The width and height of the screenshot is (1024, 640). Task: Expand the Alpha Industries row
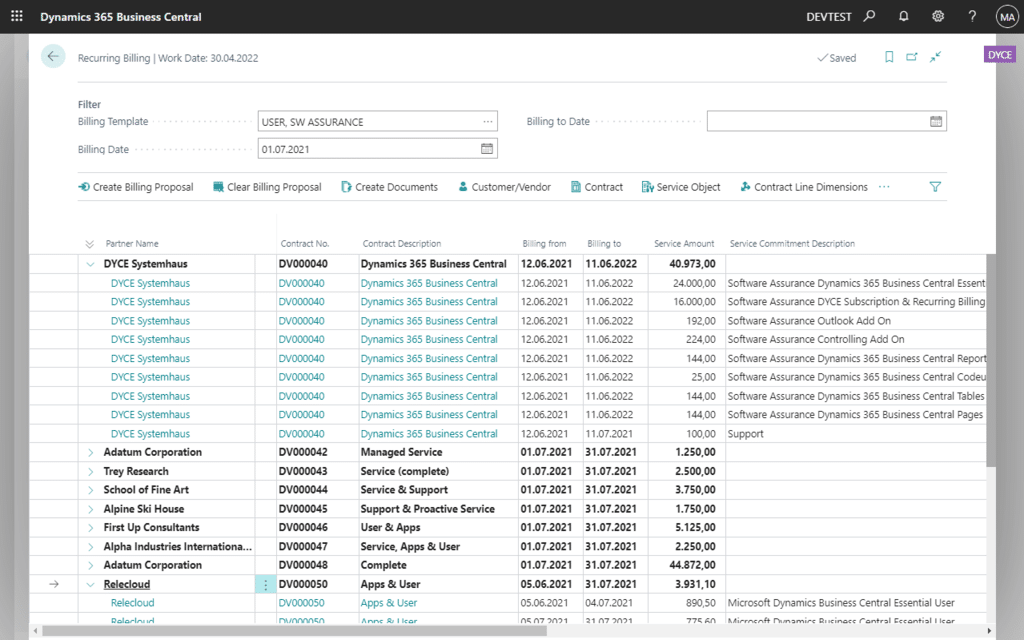point(90,547)
